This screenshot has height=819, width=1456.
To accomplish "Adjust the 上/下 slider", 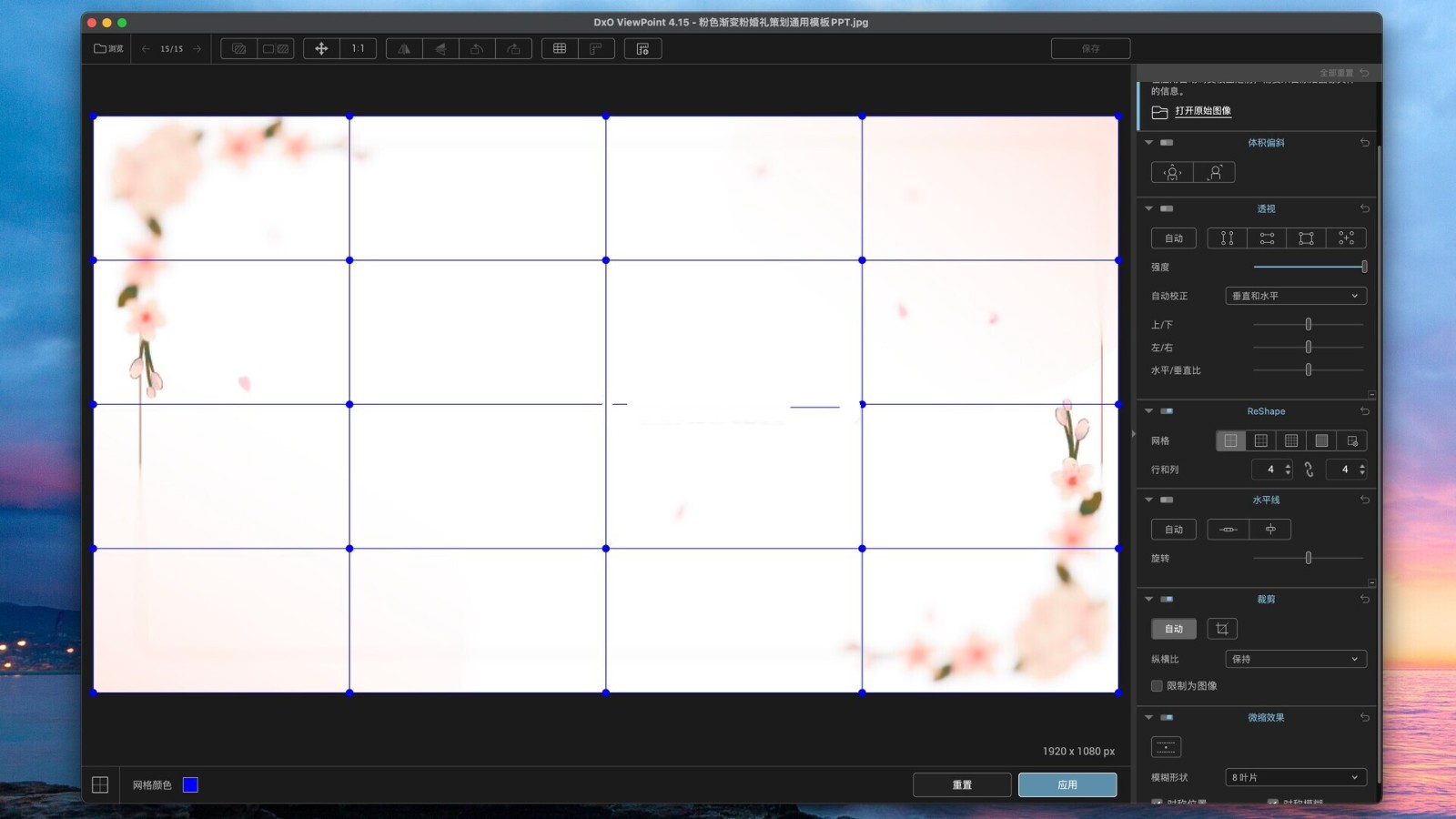I will (1309, 324).
